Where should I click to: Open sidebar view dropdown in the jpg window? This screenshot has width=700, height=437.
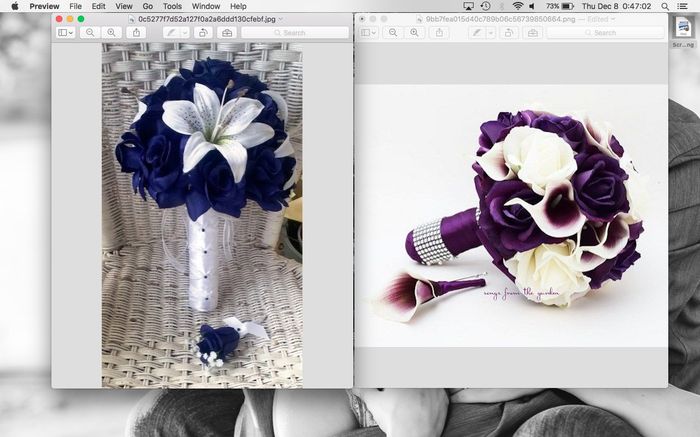[66, 33]
